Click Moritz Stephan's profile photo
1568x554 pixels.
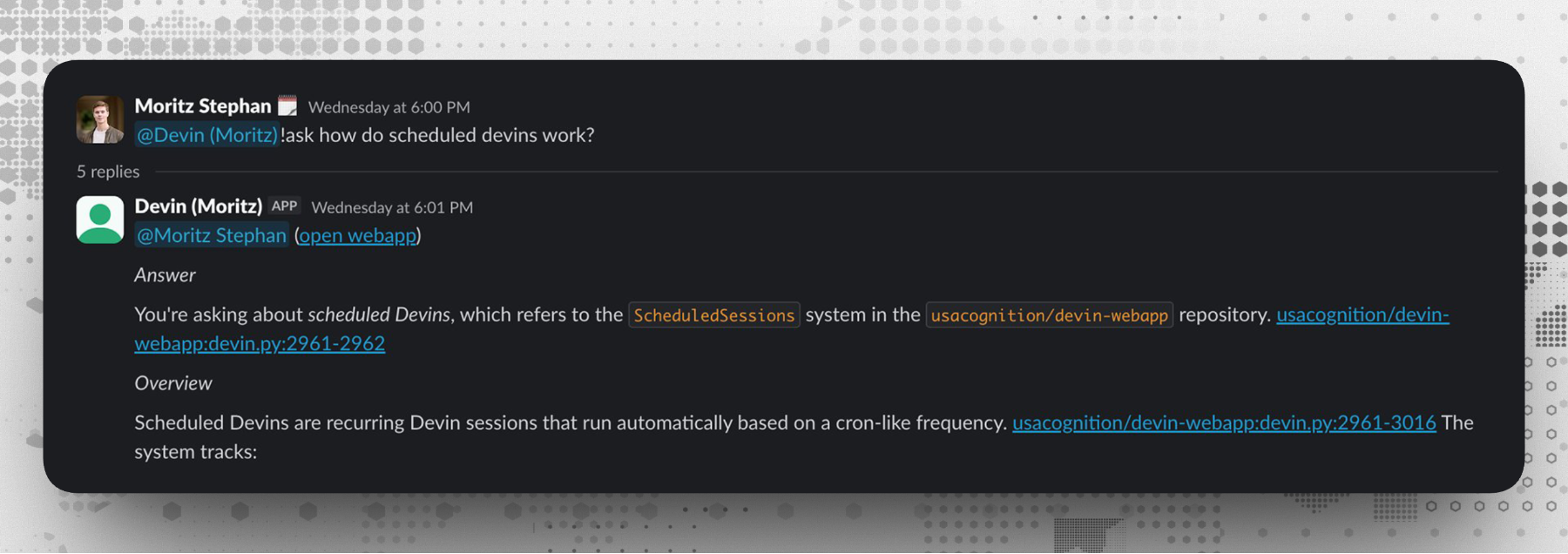pos(100,119)
